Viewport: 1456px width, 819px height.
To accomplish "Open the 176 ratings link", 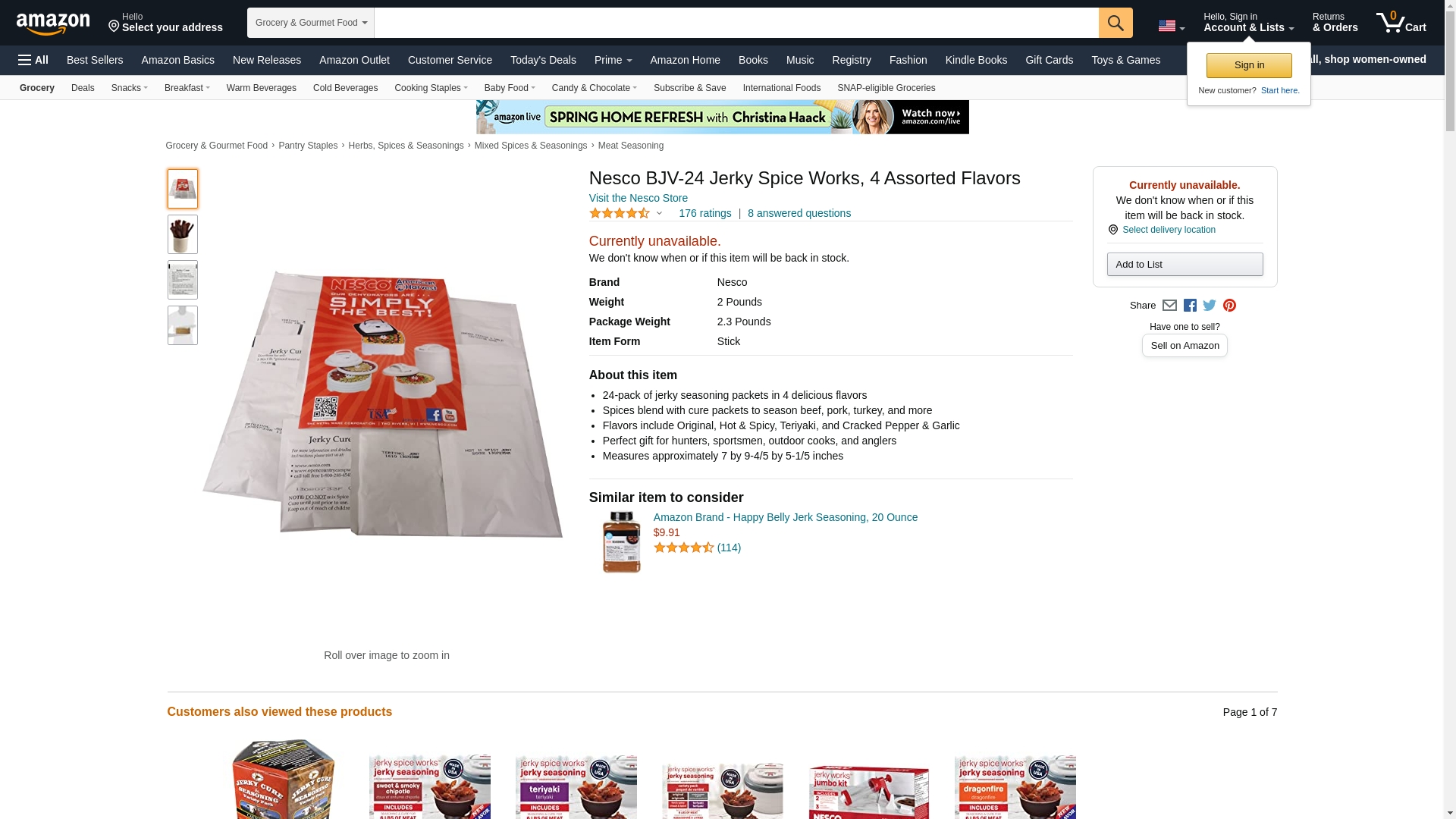I will tap(704, 213).
